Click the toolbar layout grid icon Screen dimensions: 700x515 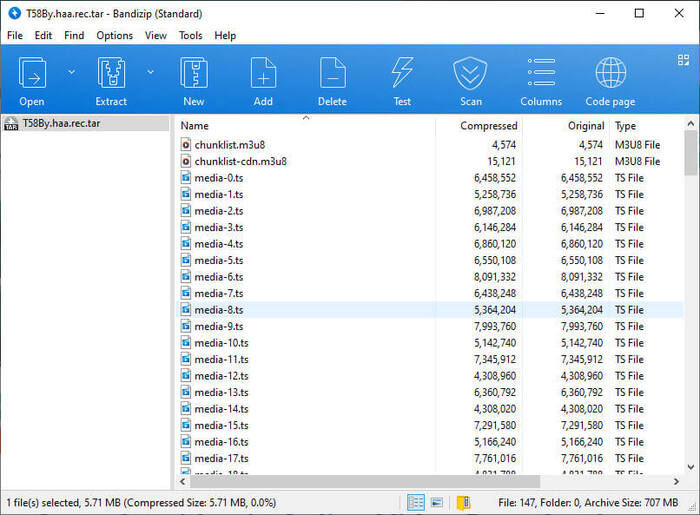point(683,60)
